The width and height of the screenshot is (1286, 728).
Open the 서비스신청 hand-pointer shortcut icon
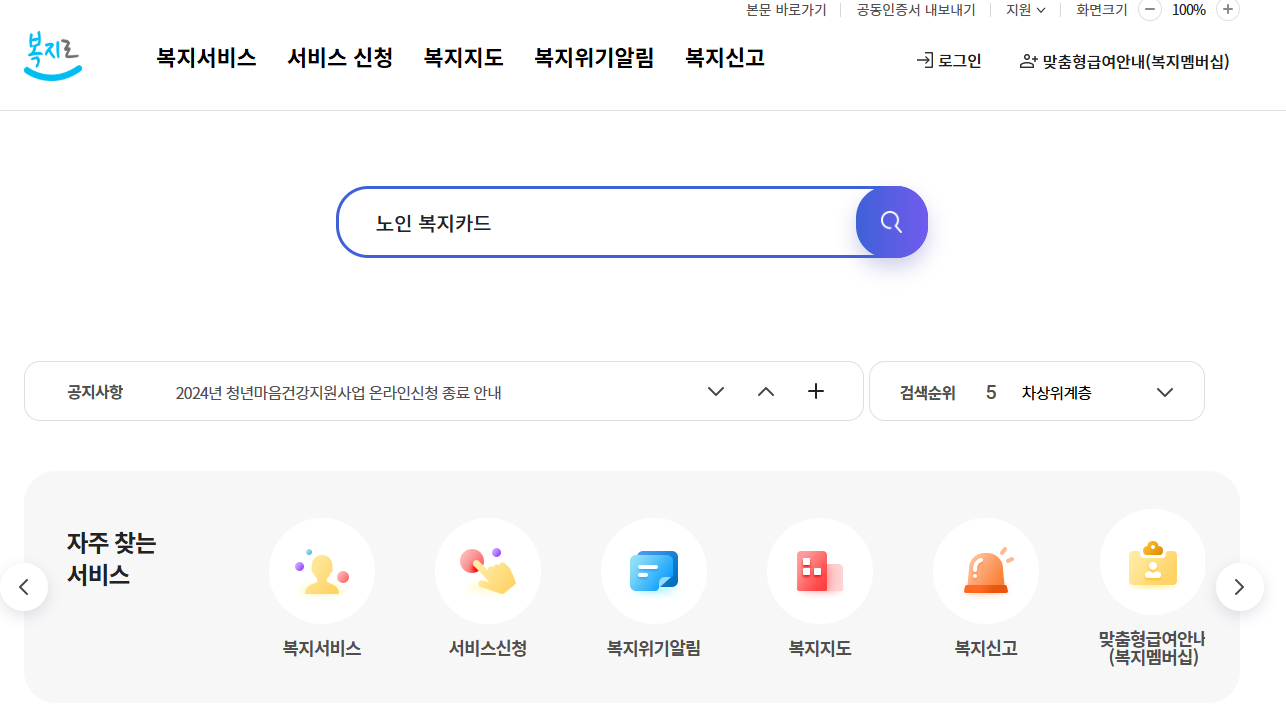488,571
